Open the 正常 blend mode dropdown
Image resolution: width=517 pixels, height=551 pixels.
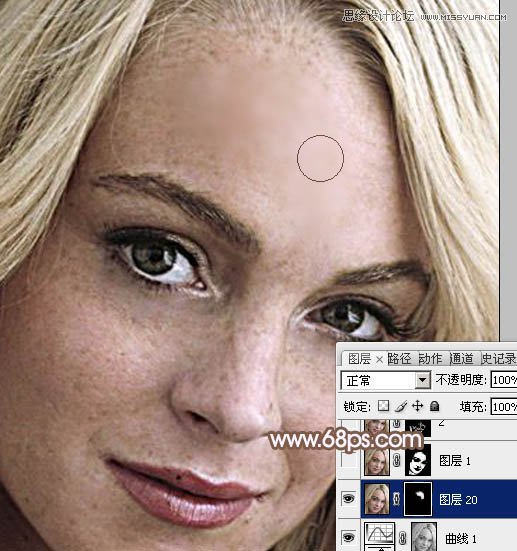tap(422, 380)
